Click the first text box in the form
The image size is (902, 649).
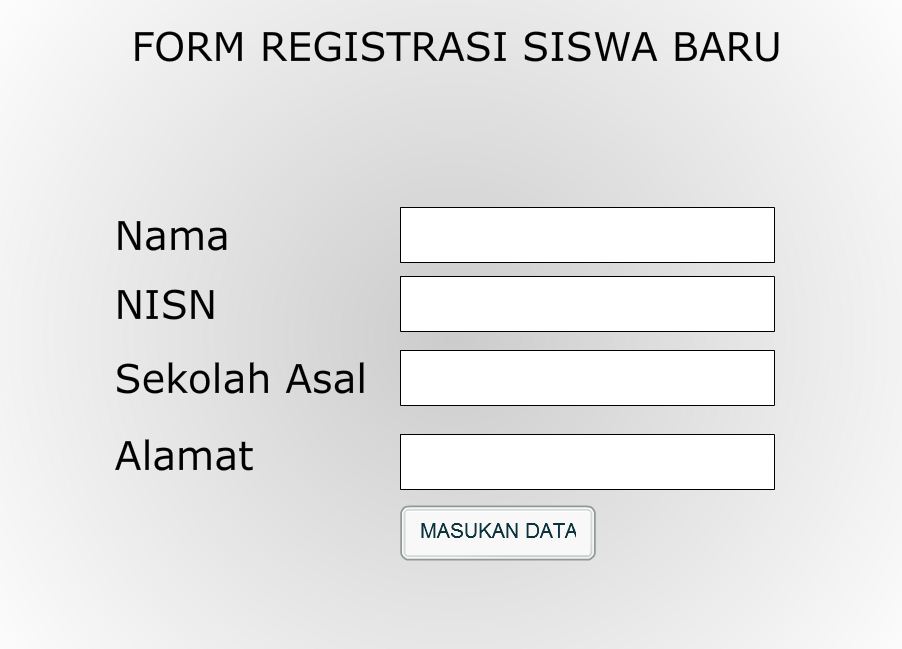(x=587, y=235)
